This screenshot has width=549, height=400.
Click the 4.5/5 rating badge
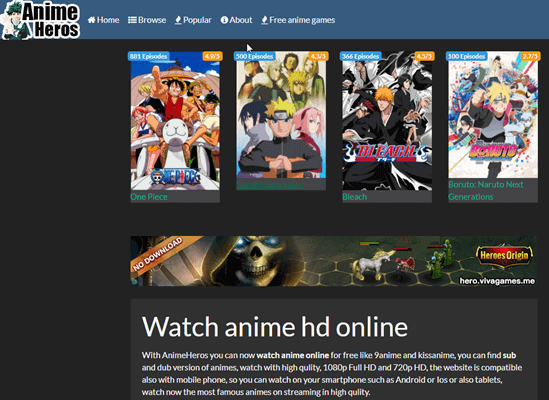424,56
